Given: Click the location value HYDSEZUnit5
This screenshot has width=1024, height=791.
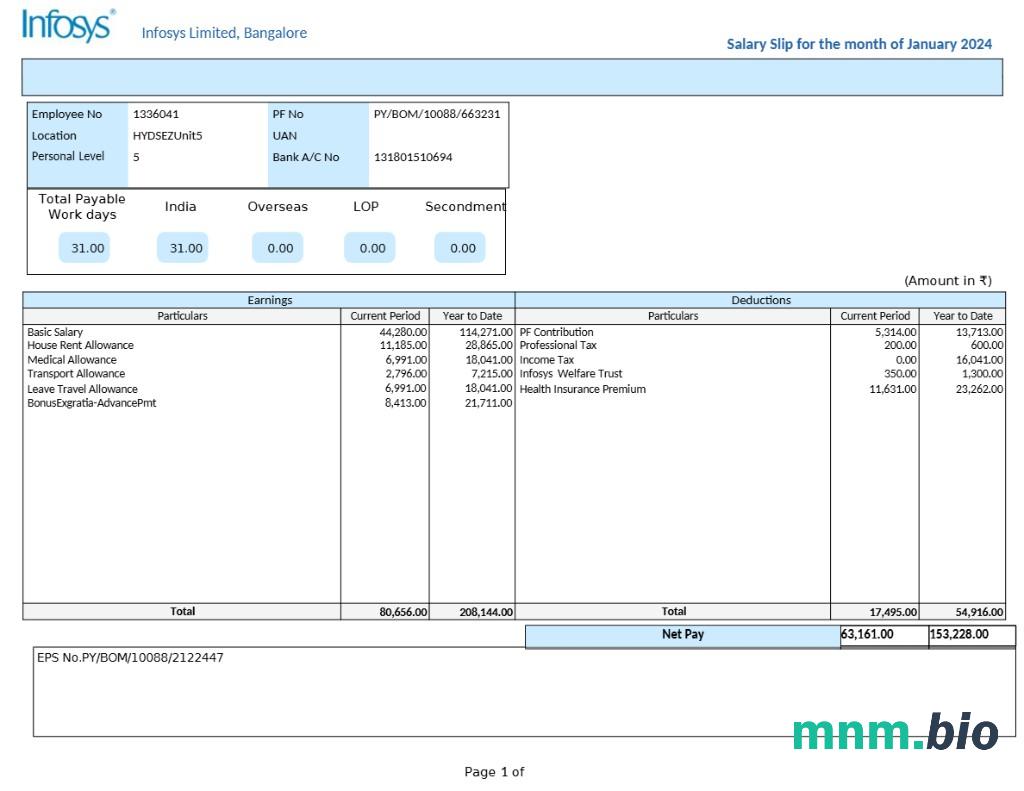Looking at the screenshot, I should click(x=167, y=136).
